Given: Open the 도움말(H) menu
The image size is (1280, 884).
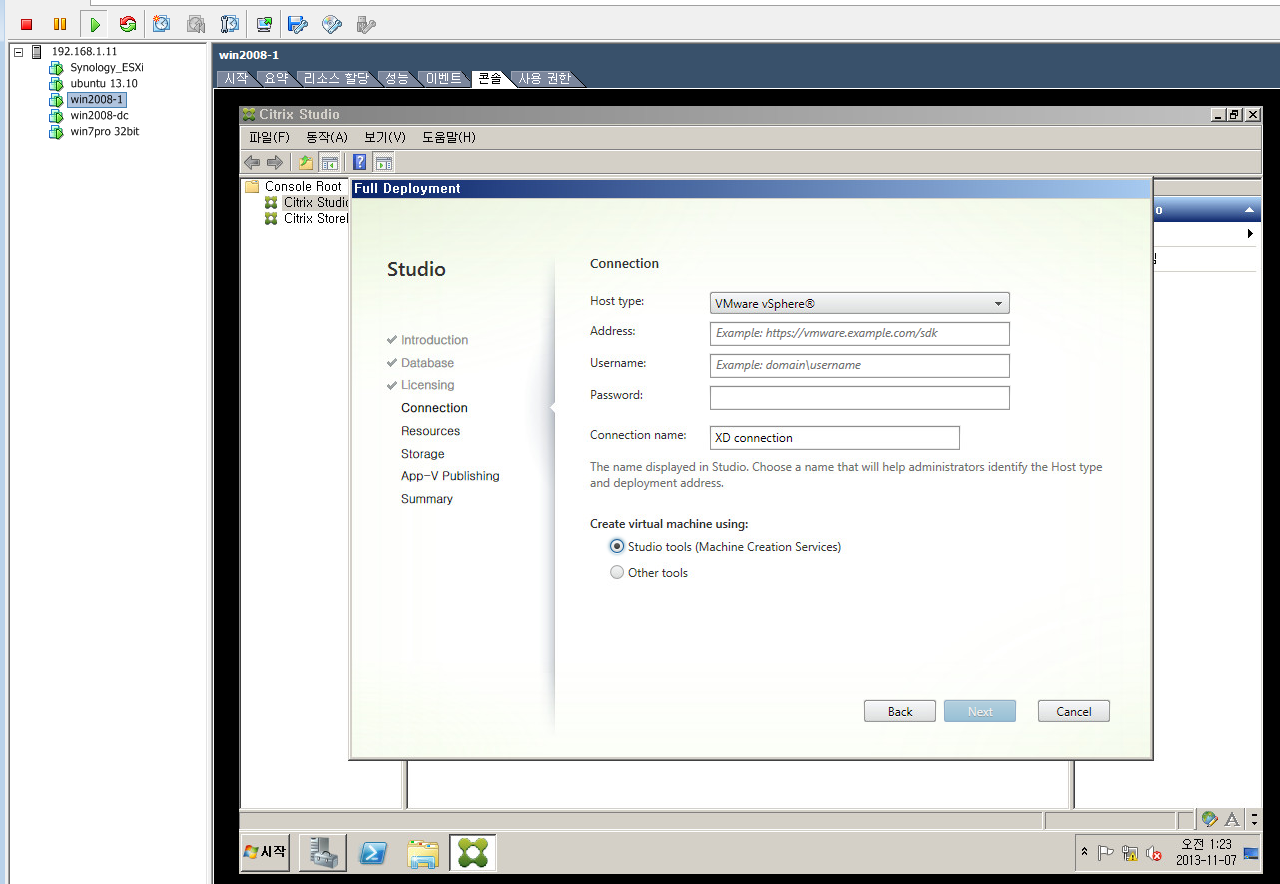Looking at the screenshot, I should coord(448,137).
